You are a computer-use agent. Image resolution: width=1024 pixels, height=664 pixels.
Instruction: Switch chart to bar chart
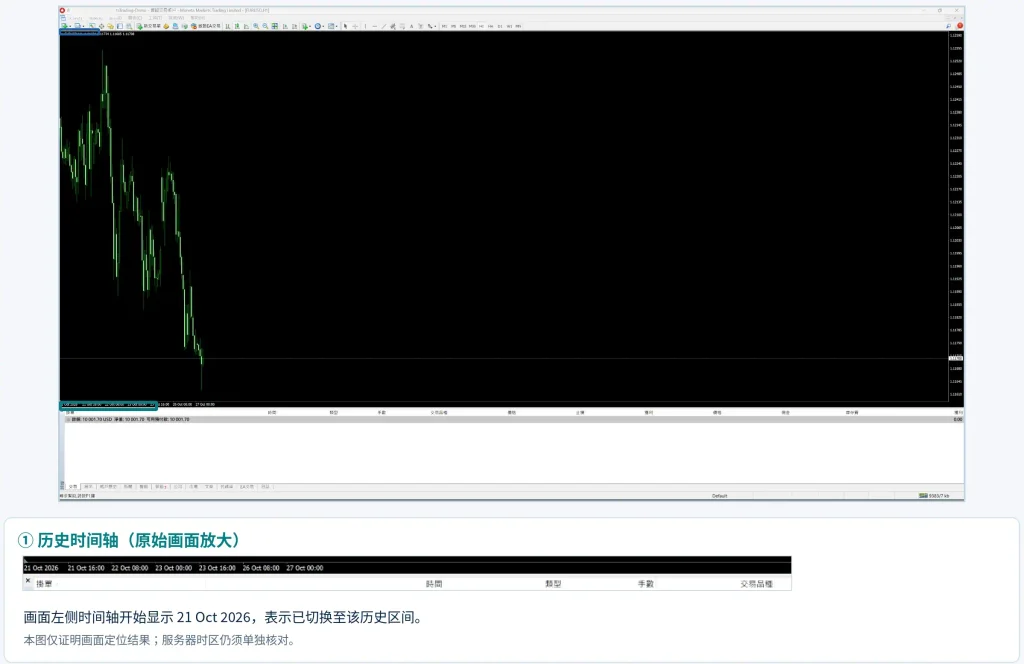pos(228,26)
